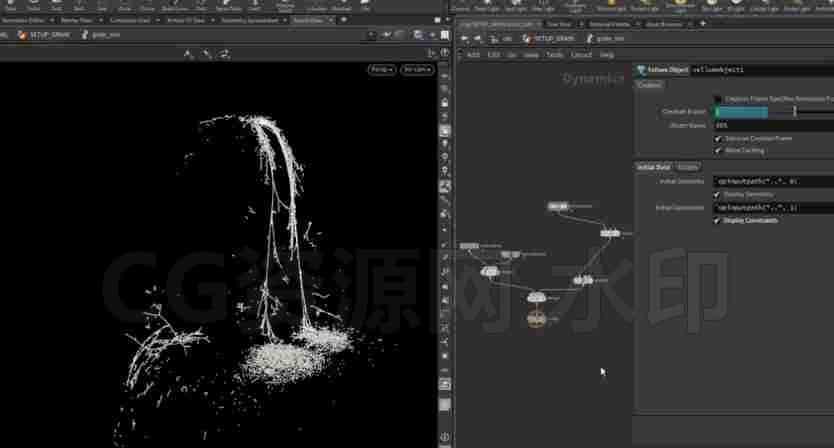Click the object name field in parameters
Screen dimensions: 834x448
click(x=762, y=70)
